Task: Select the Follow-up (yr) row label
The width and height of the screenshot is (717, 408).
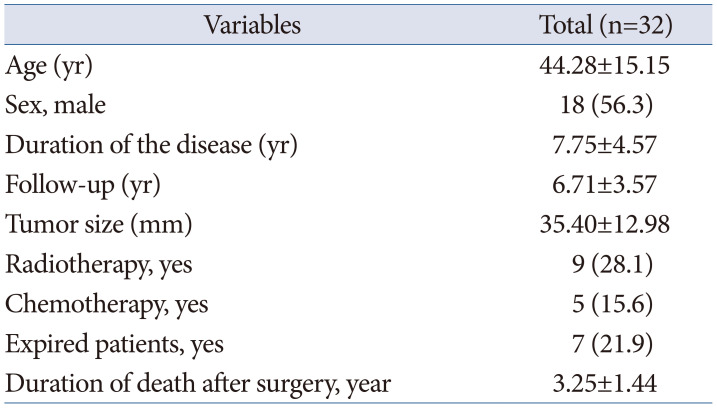Action: click(82, 185)
